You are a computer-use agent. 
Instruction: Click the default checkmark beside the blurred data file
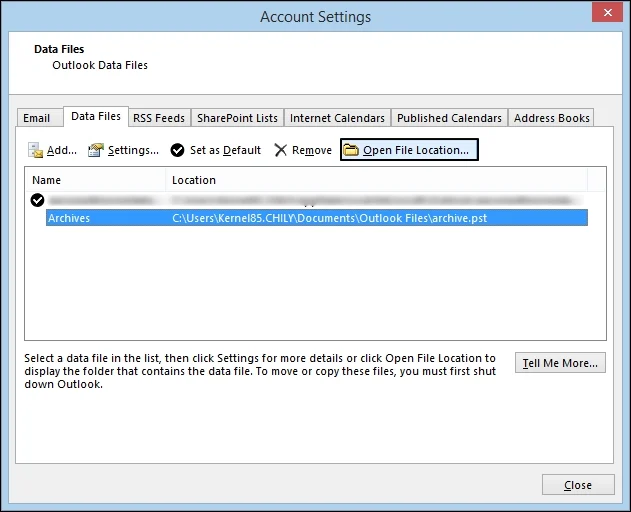pyautogui.click(x=37, y=200)
